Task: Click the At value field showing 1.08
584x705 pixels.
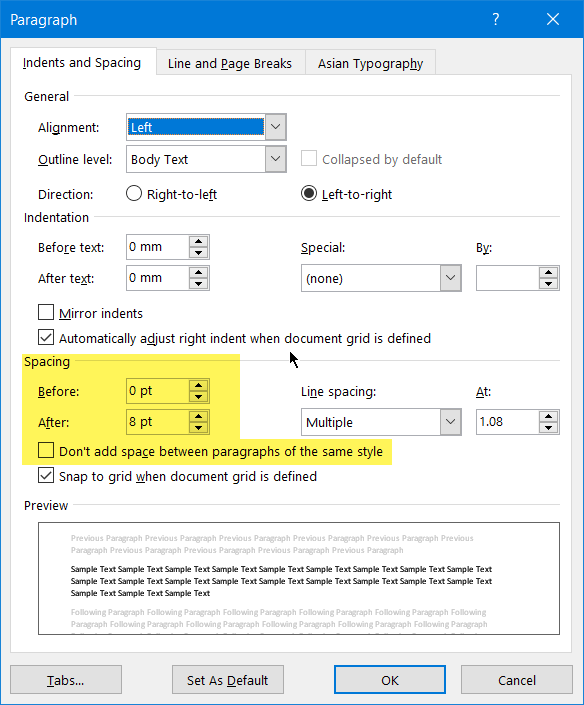Action: click(x=508, y=422)
